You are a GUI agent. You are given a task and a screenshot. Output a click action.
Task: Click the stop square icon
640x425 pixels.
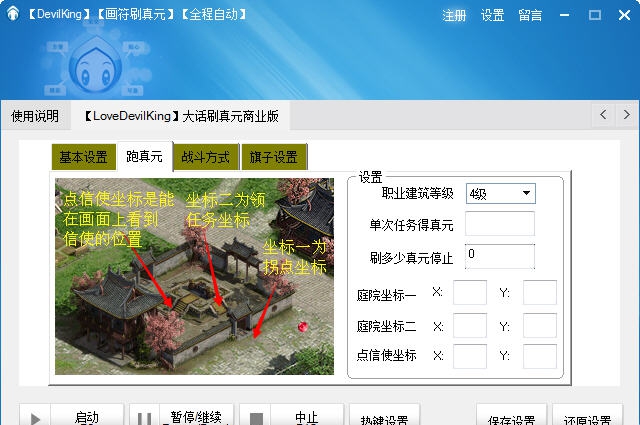point(256,419)
